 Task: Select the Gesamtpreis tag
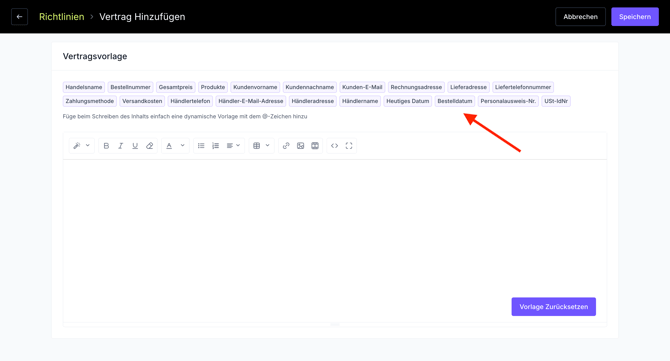coord(176,87)
